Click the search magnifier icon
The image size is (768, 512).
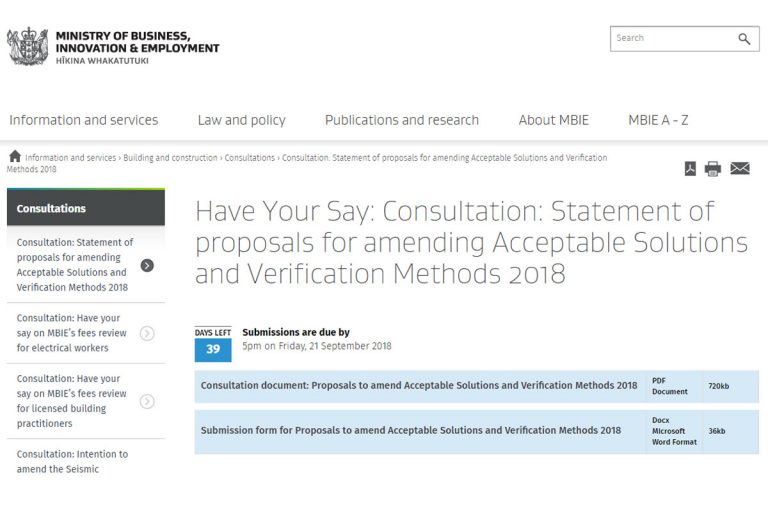tap(744, 39)
